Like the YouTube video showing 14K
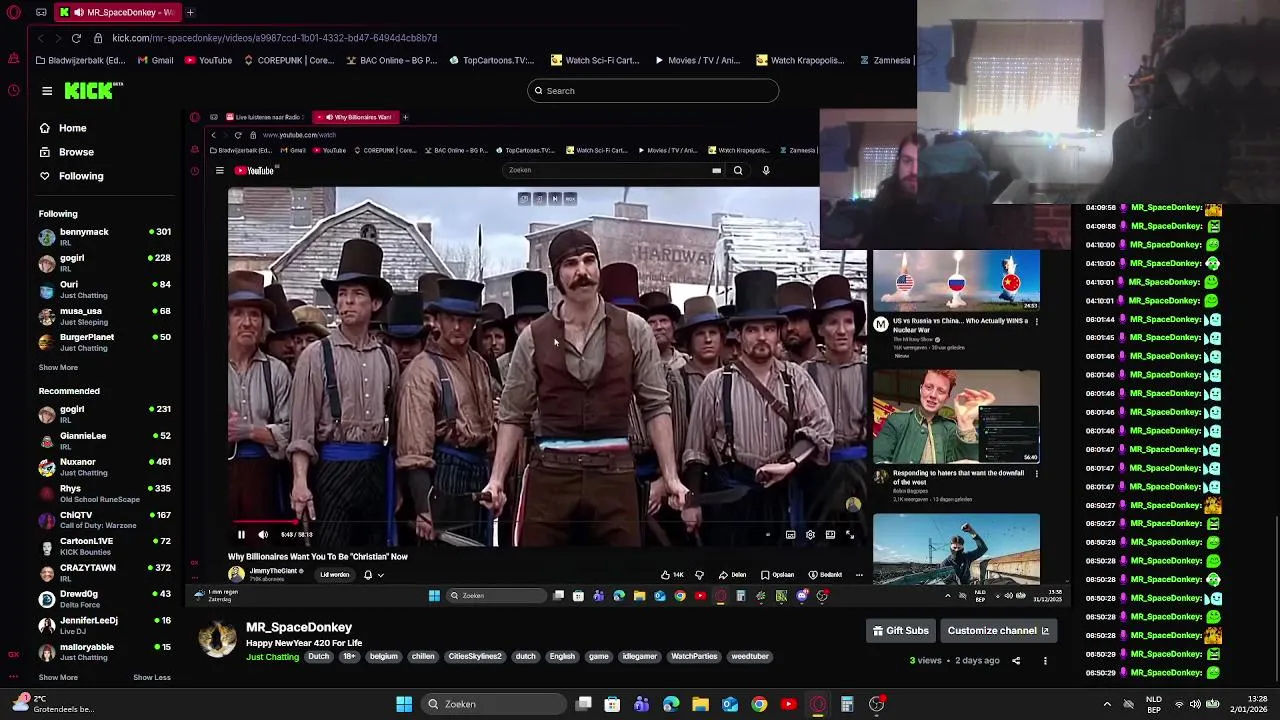This screenshot has width=1280, height=720. click(x=672, y=575)
